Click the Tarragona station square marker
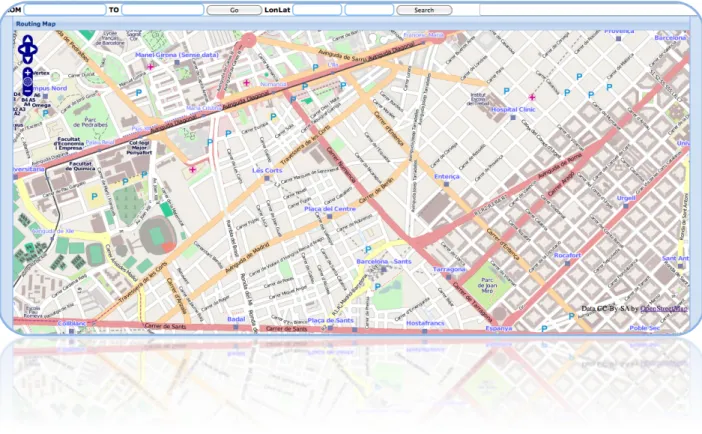 (x=449, y=277)
